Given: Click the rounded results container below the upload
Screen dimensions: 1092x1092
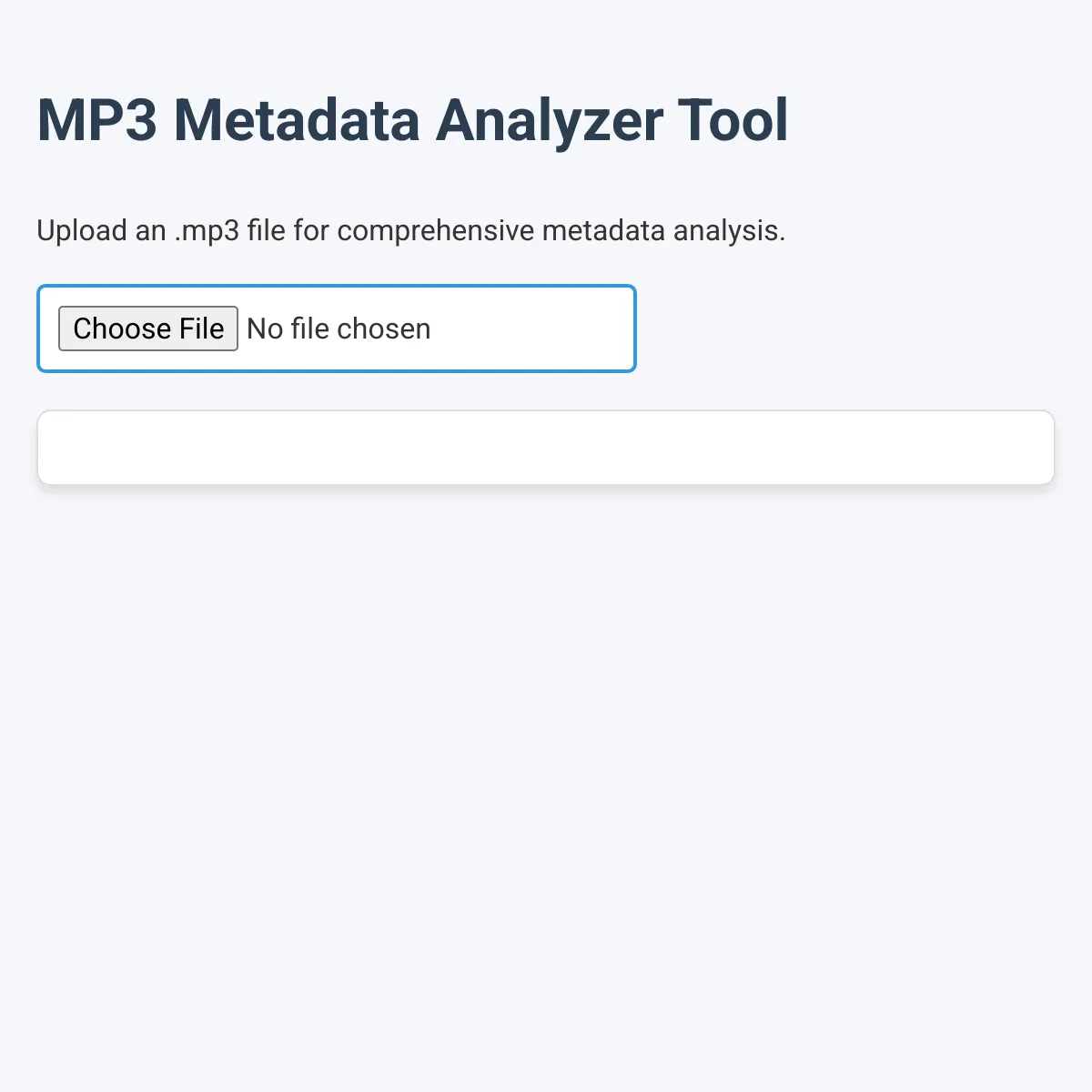Looking at the screenshot, I should click(x=546, y=447).
